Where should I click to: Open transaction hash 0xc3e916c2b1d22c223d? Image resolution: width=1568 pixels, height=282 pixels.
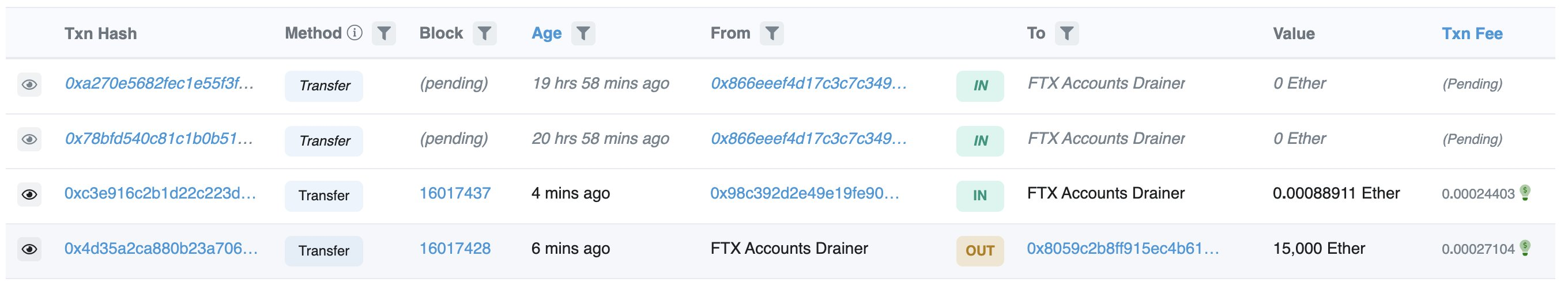click(x=160, y=193)
